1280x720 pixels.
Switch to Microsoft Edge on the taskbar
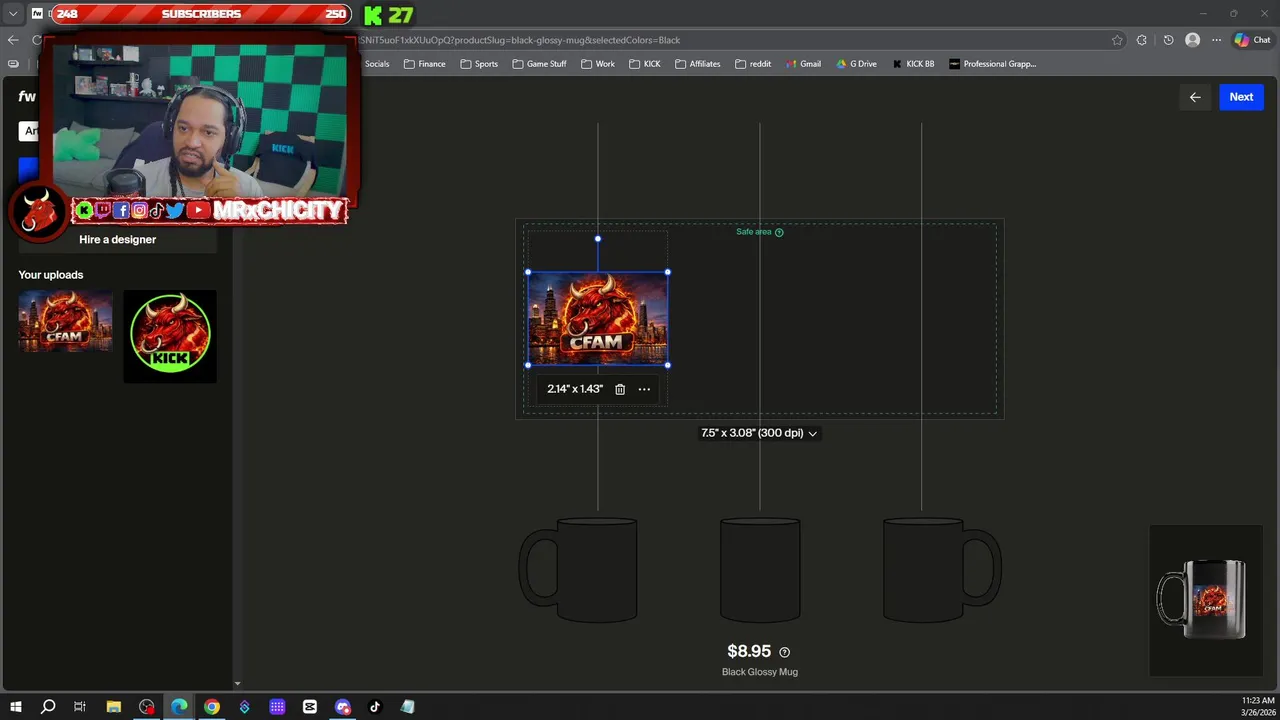coord(179,707)
